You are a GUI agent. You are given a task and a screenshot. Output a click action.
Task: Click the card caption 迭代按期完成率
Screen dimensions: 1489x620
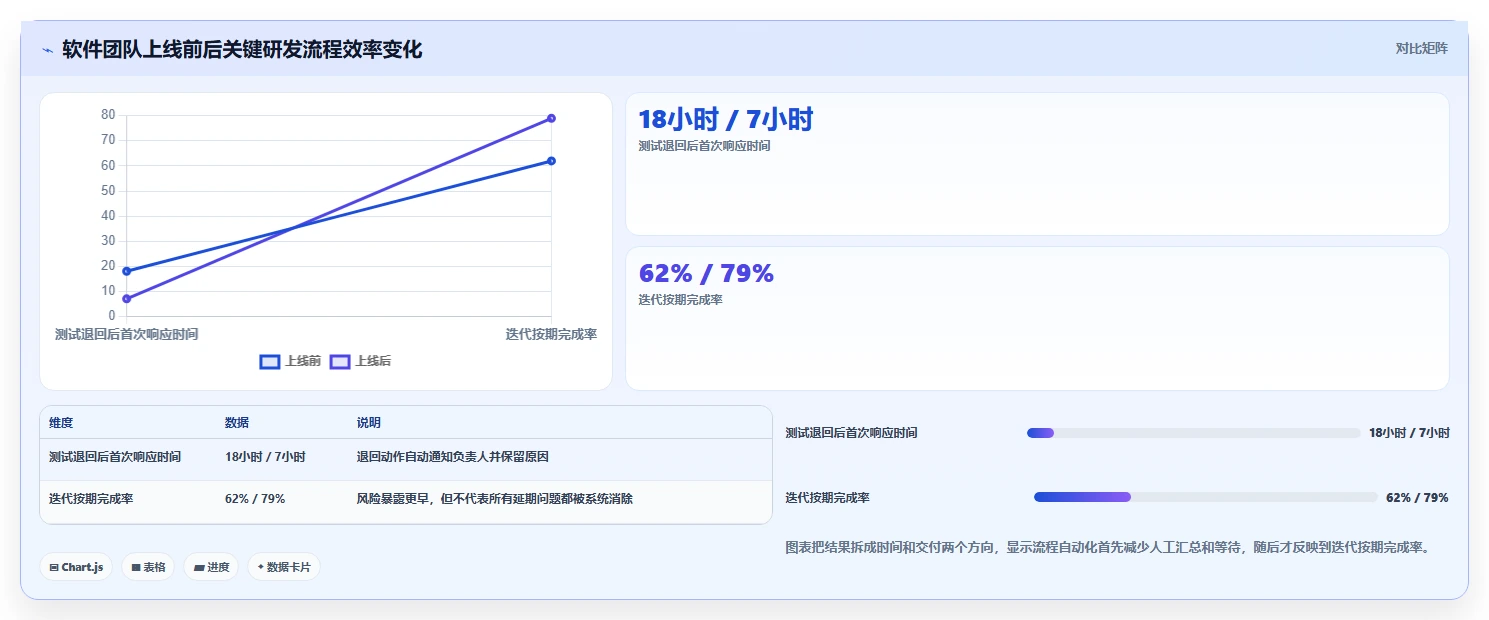pos(680,300)
